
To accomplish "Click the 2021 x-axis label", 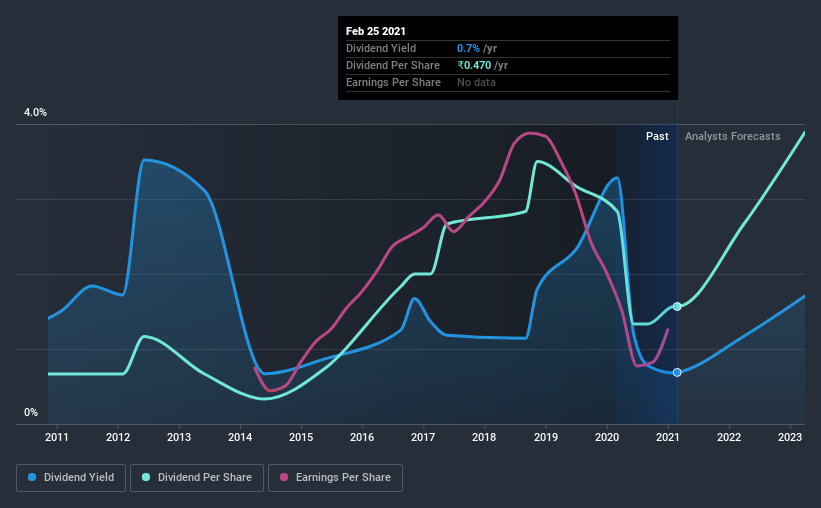I will pos(668,437).
